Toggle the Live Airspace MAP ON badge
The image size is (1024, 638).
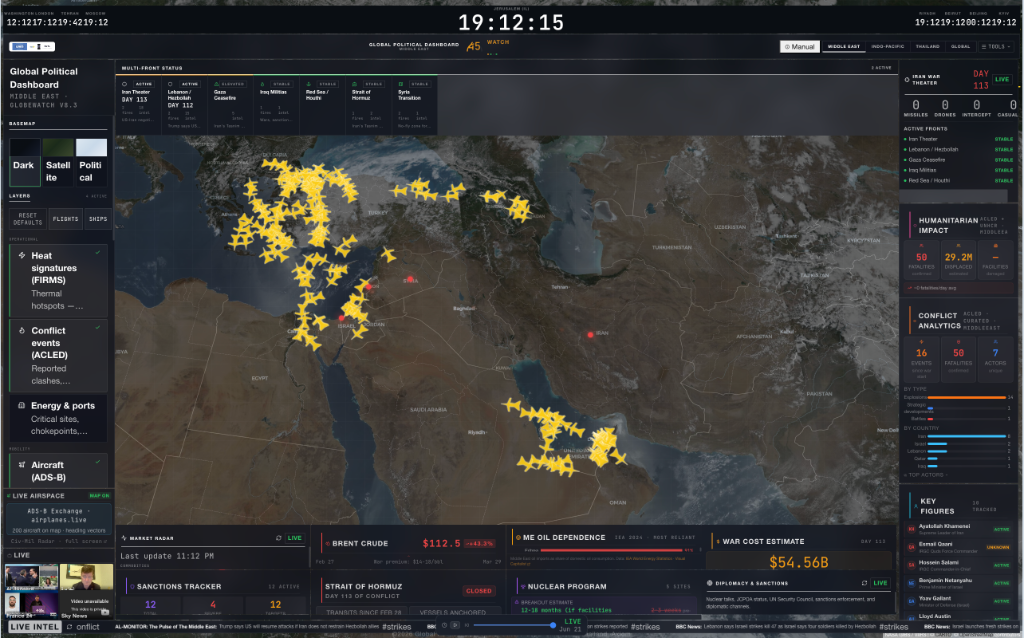[99, 496]
